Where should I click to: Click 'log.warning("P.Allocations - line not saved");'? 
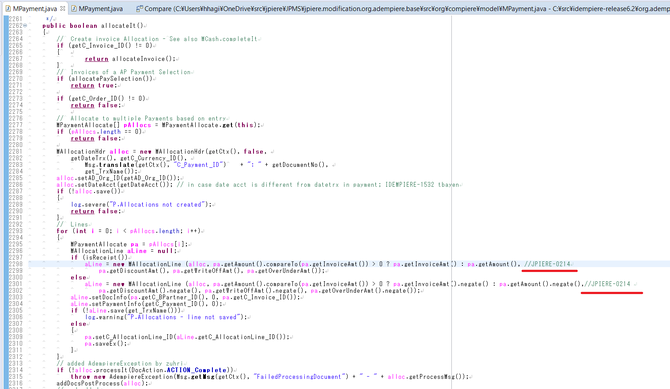point(166,317)
